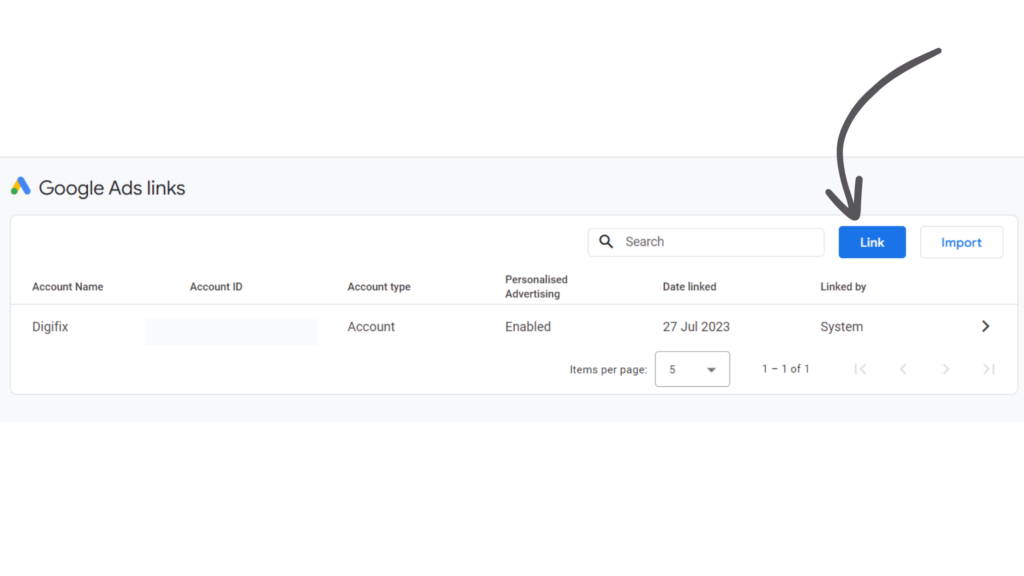The width and height of the screenshot is (1024, 576).
Task: Focus the Search input field
Action: [x=706, y=242]
